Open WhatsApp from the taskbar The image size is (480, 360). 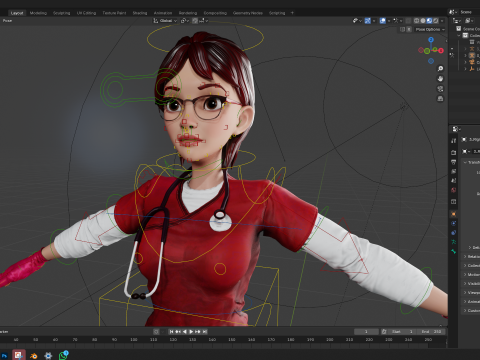pos(63,355)
